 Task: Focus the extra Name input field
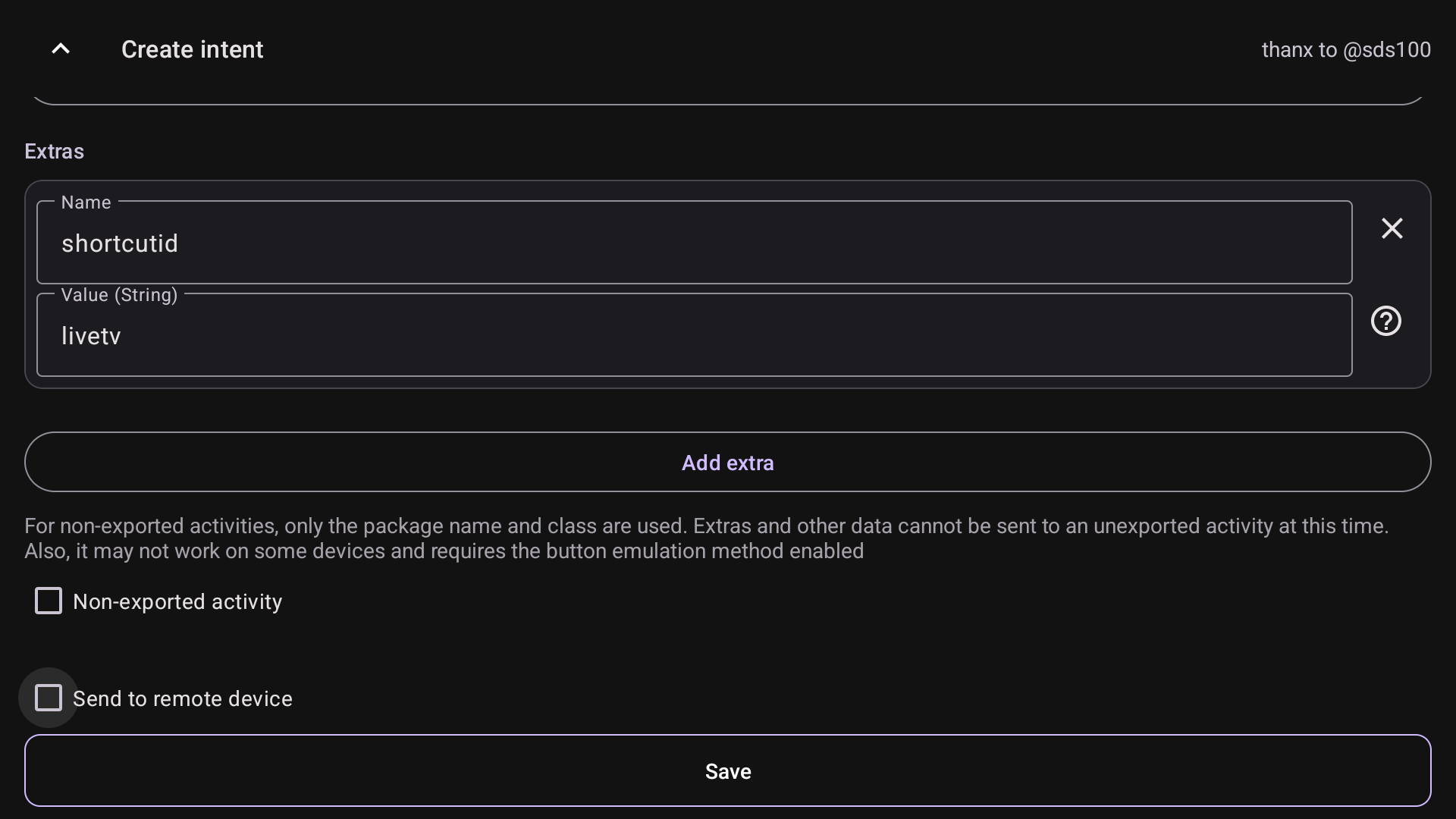click(694, 243)
